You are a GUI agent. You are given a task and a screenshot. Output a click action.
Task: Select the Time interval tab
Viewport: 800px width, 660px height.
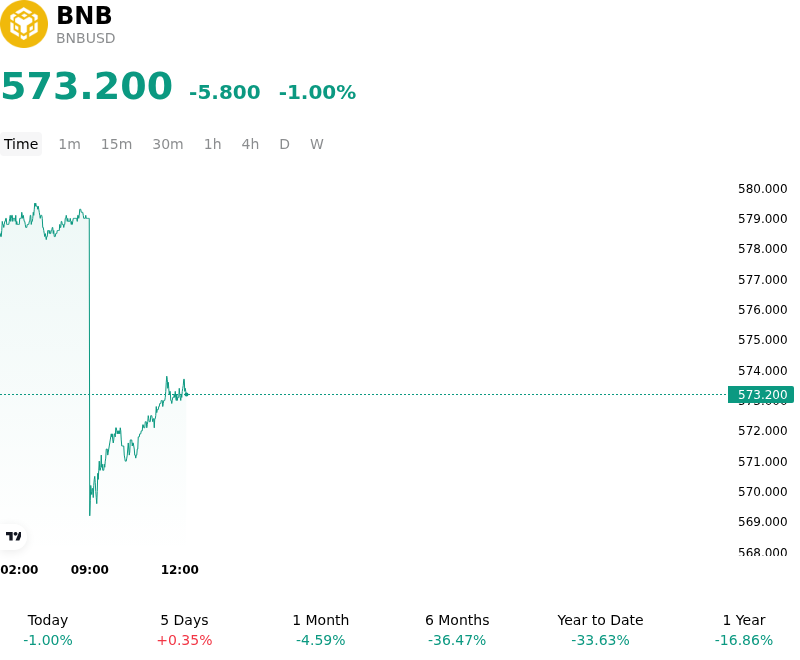21,144
